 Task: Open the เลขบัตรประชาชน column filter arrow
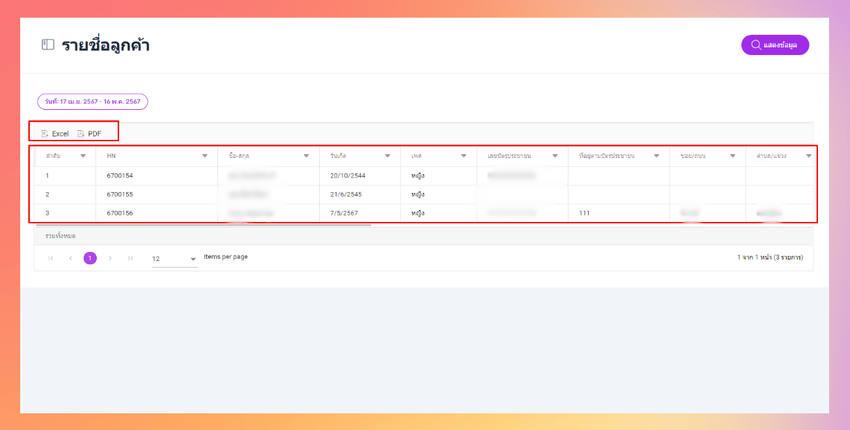tap(555, 156)
